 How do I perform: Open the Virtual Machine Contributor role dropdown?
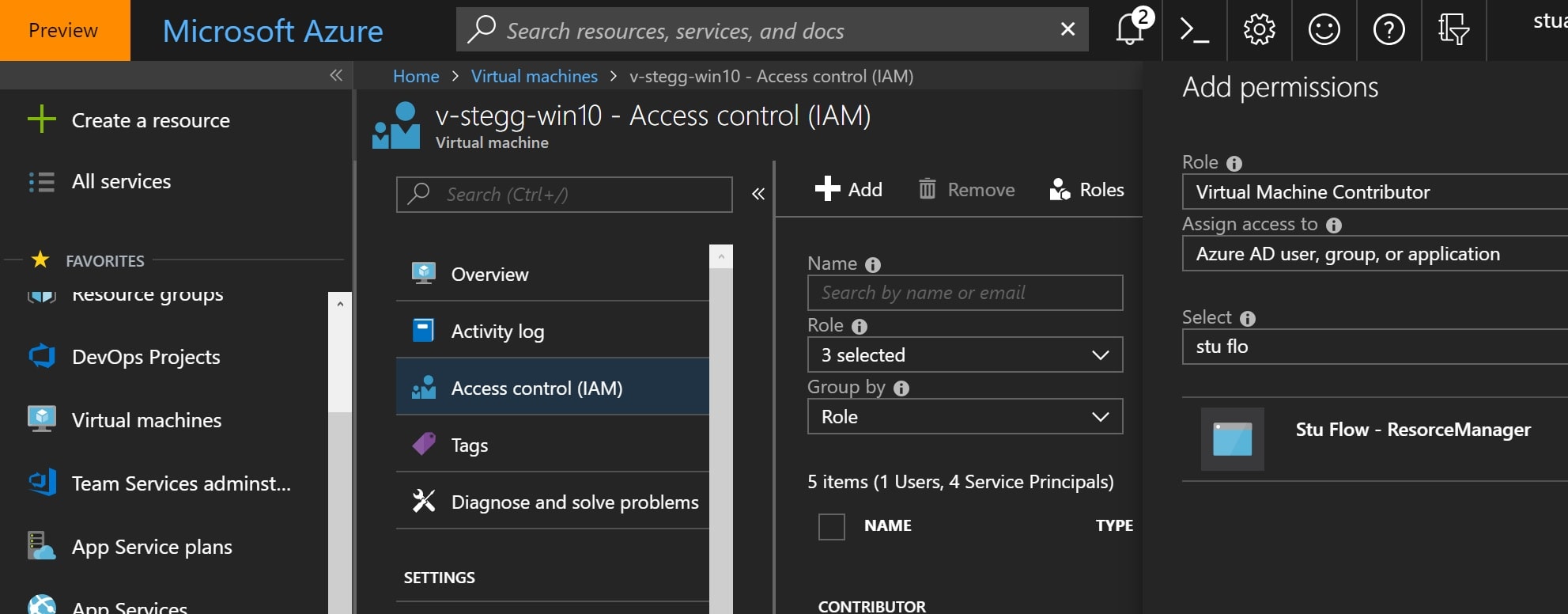[1375, 191]
